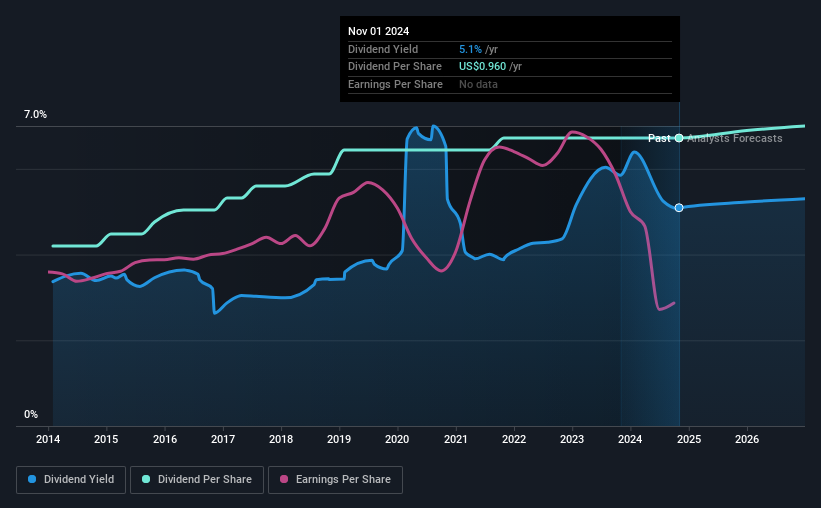Toggle the Earnings Per Share legend button

(335, 480)
